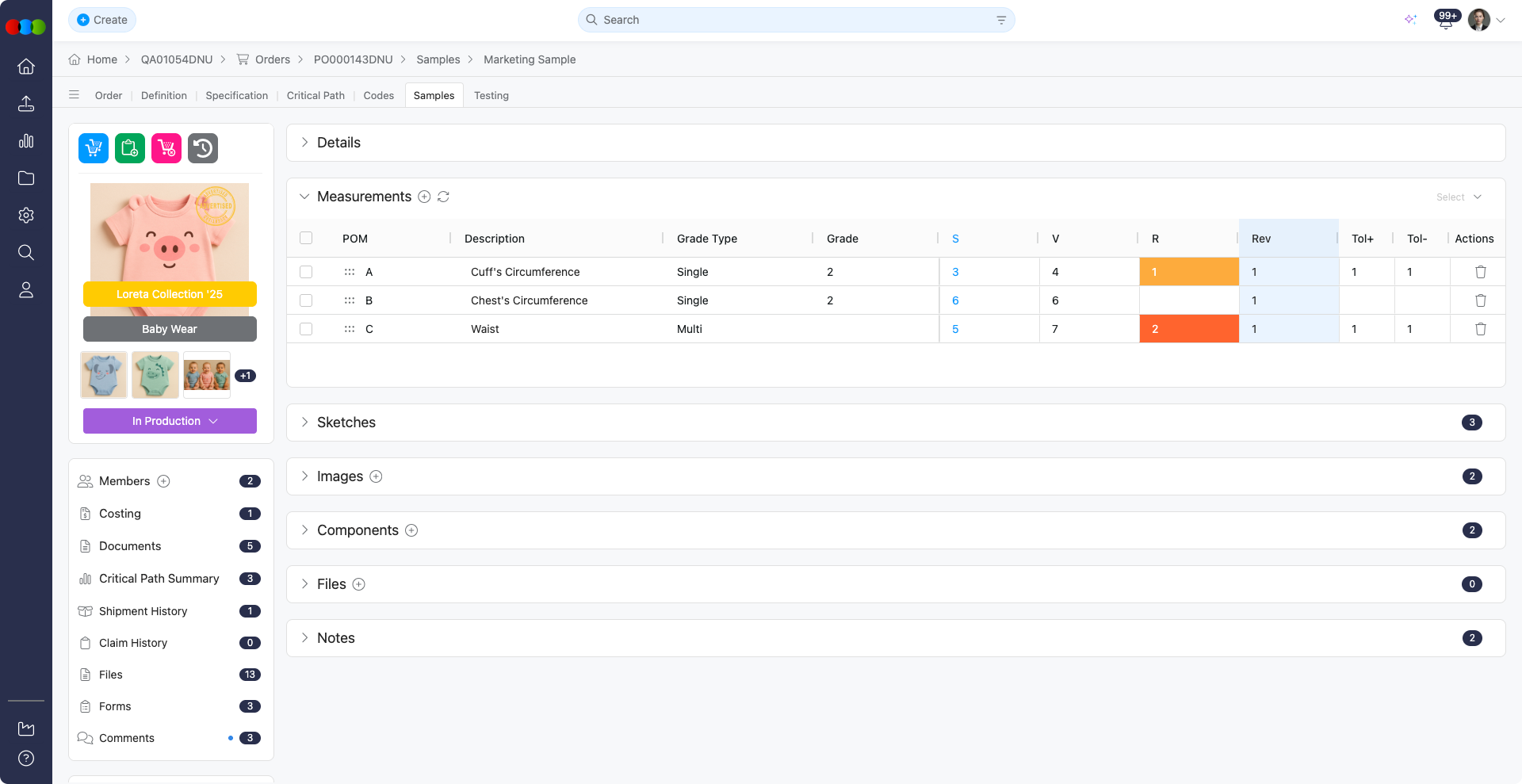Image resolution: width=1522 pixels, height=784 pixels.
Task: Add a new measurement with plus icon
Action: [424, 197]
